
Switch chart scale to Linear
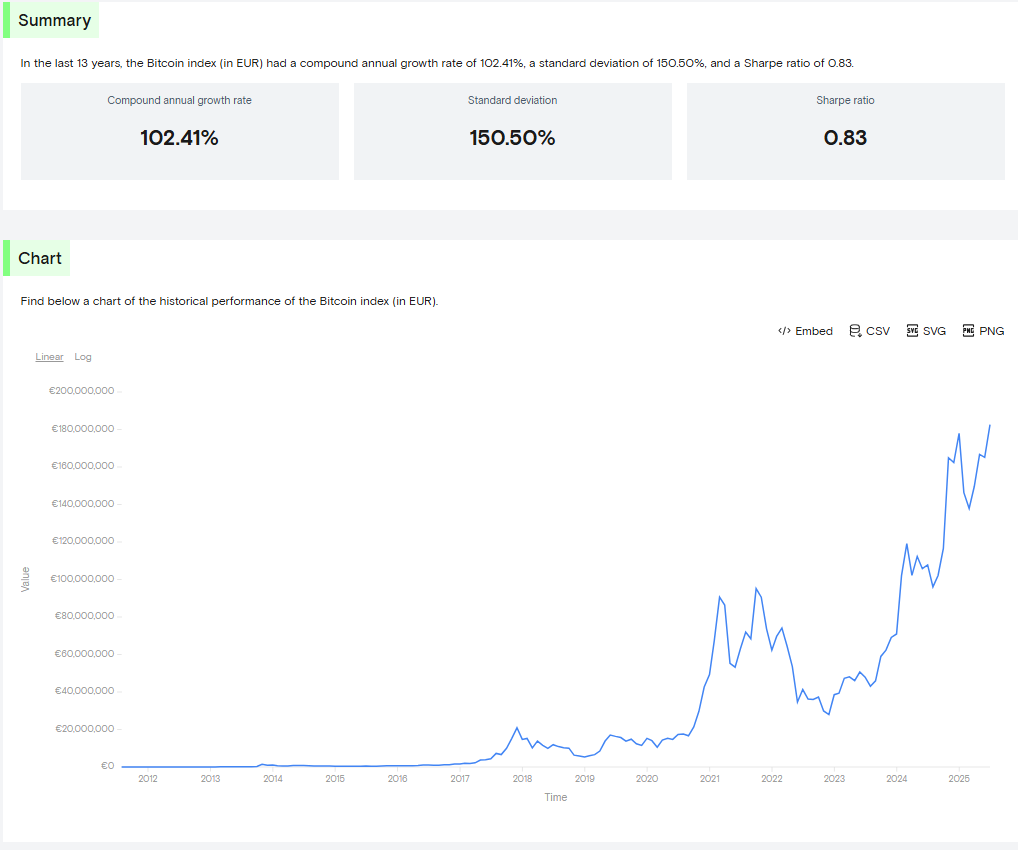click(x=49, y=357)
